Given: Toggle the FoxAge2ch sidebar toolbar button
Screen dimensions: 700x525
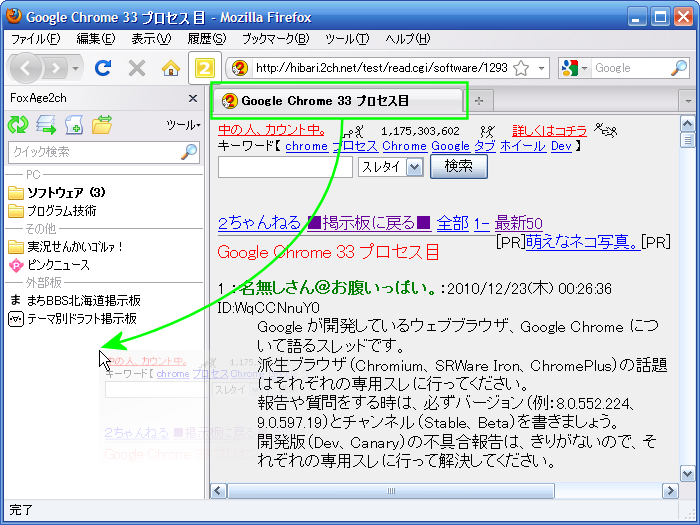Looking at the screenshot, I should pyautogui.click(x=204, y=68).
